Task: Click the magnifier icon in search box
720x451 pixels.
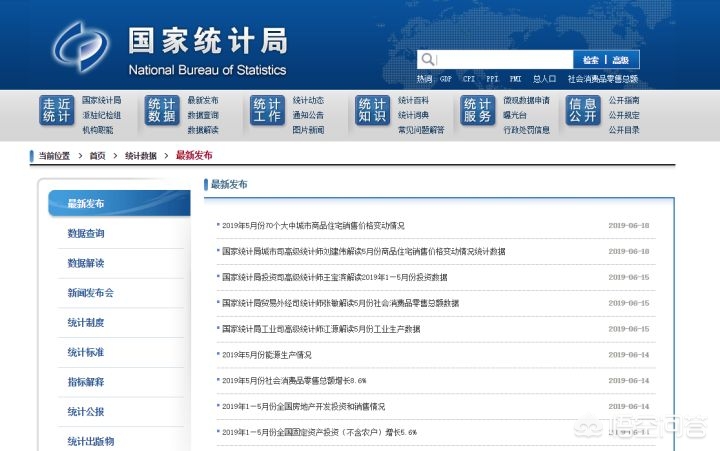Action: point(428,59)
